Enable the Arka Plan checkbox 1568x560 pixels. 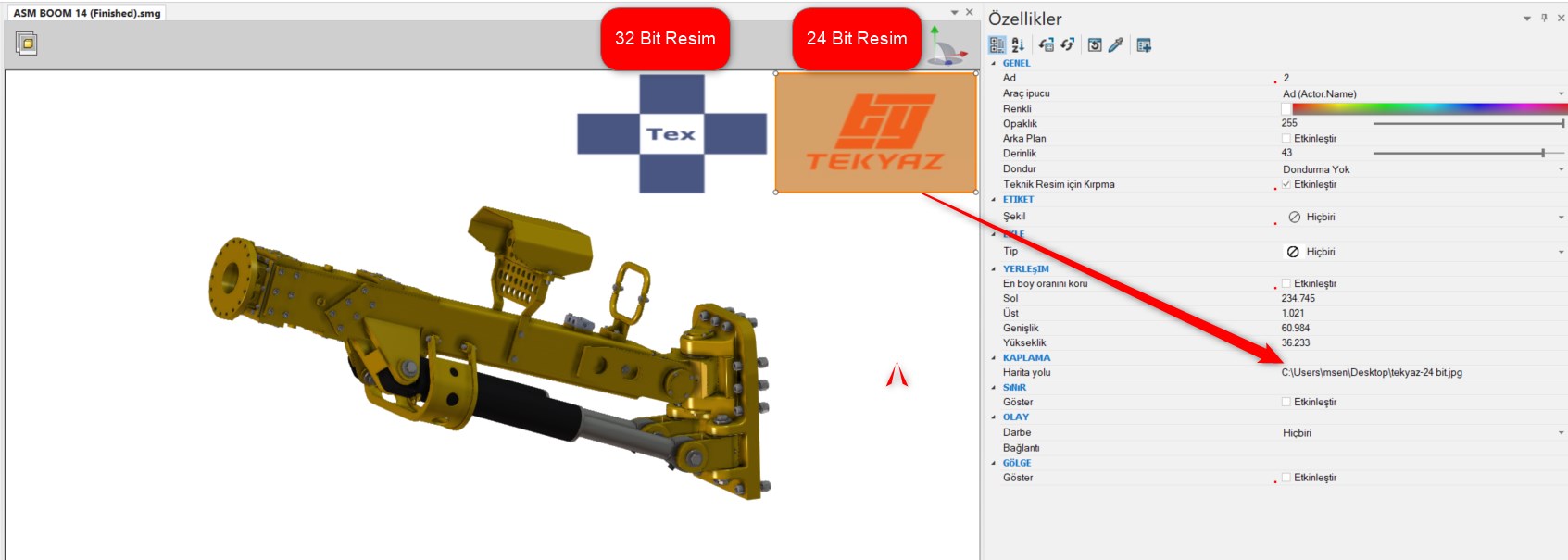(x=1286, y=139)
